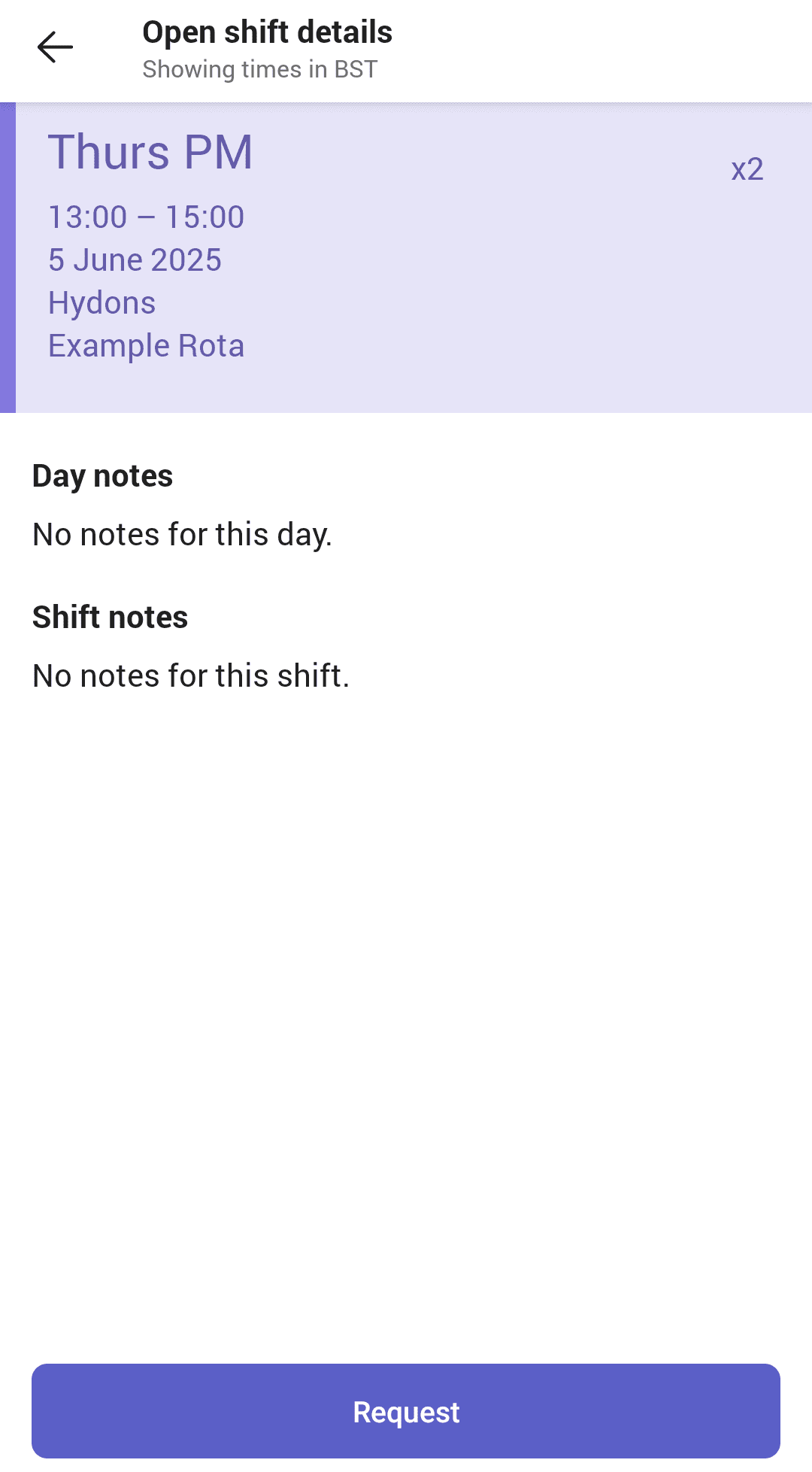Viewport: 812px width, 1472px height.
Task: Tap the x2 open slots count
Action: point(747,169)
